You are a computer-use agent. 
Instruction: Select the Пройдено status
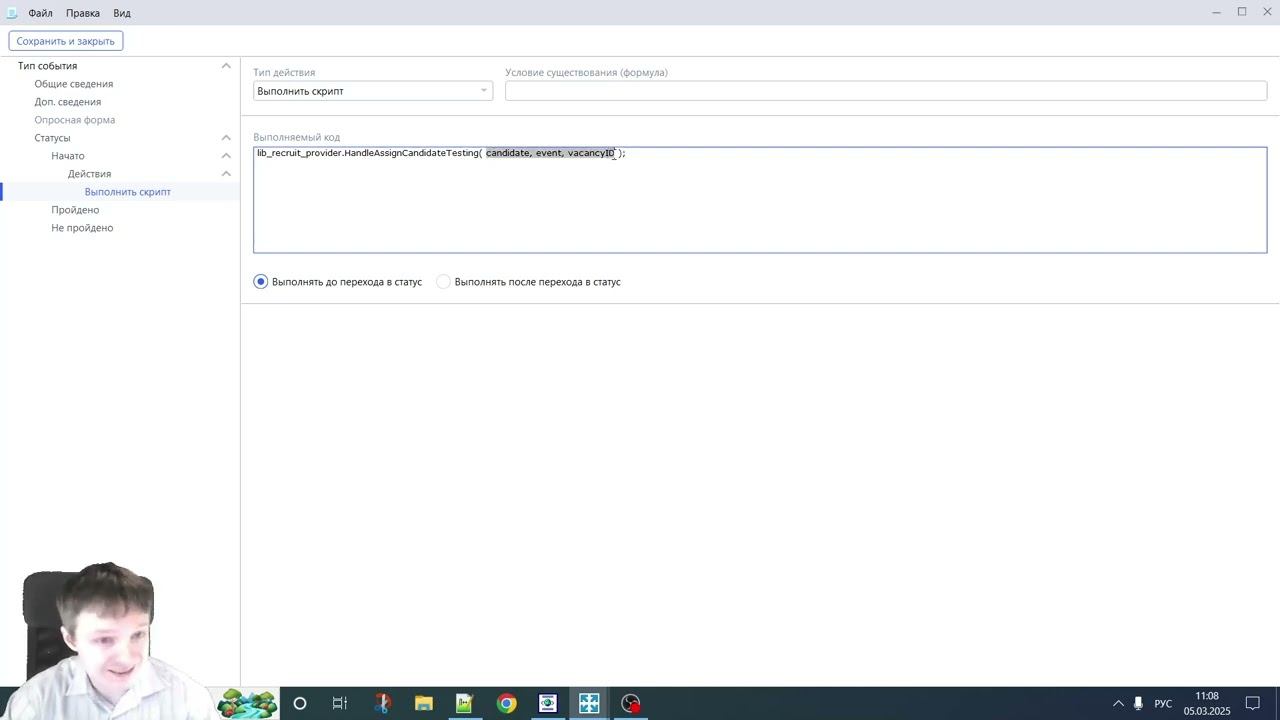(x=75, y=210)
